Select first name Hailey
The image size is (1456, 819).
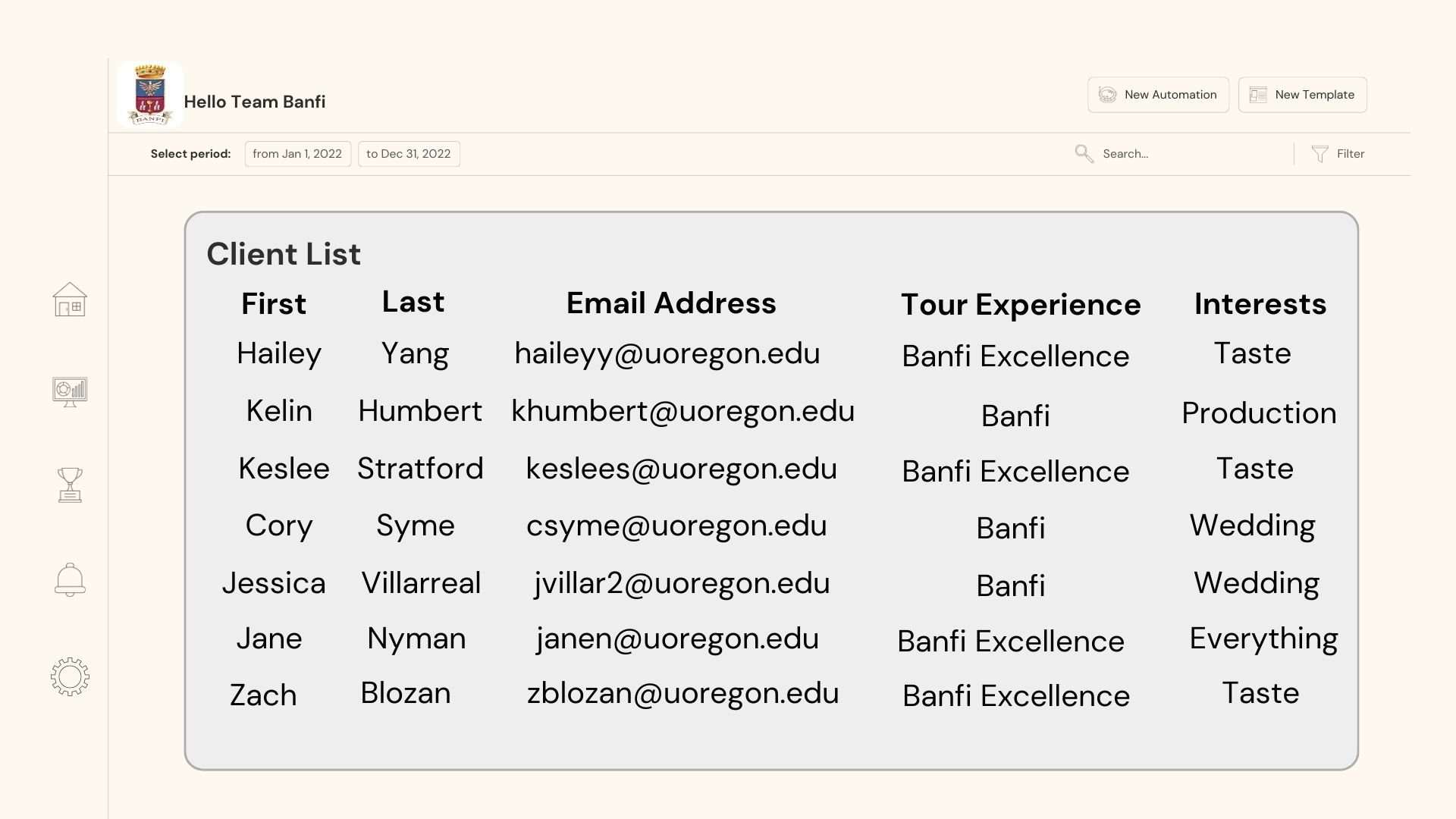point(279,353)
